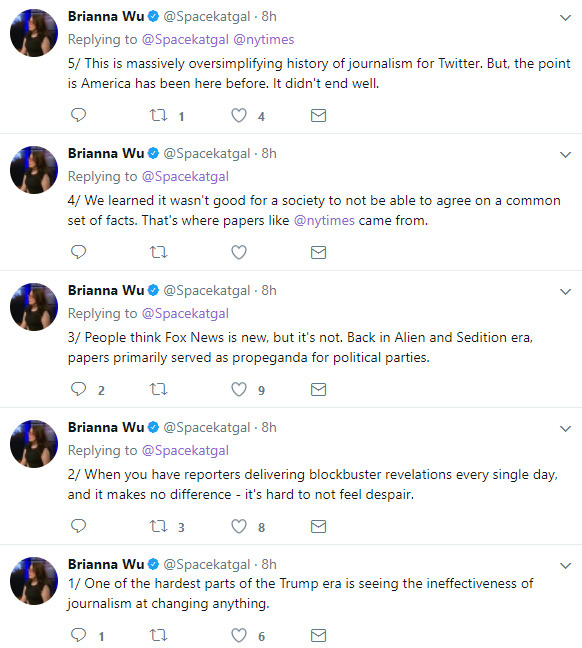Like the 2/ tweet about feeling despair
The width and height of the screenshot is (582, 648).
pos(239,526)
